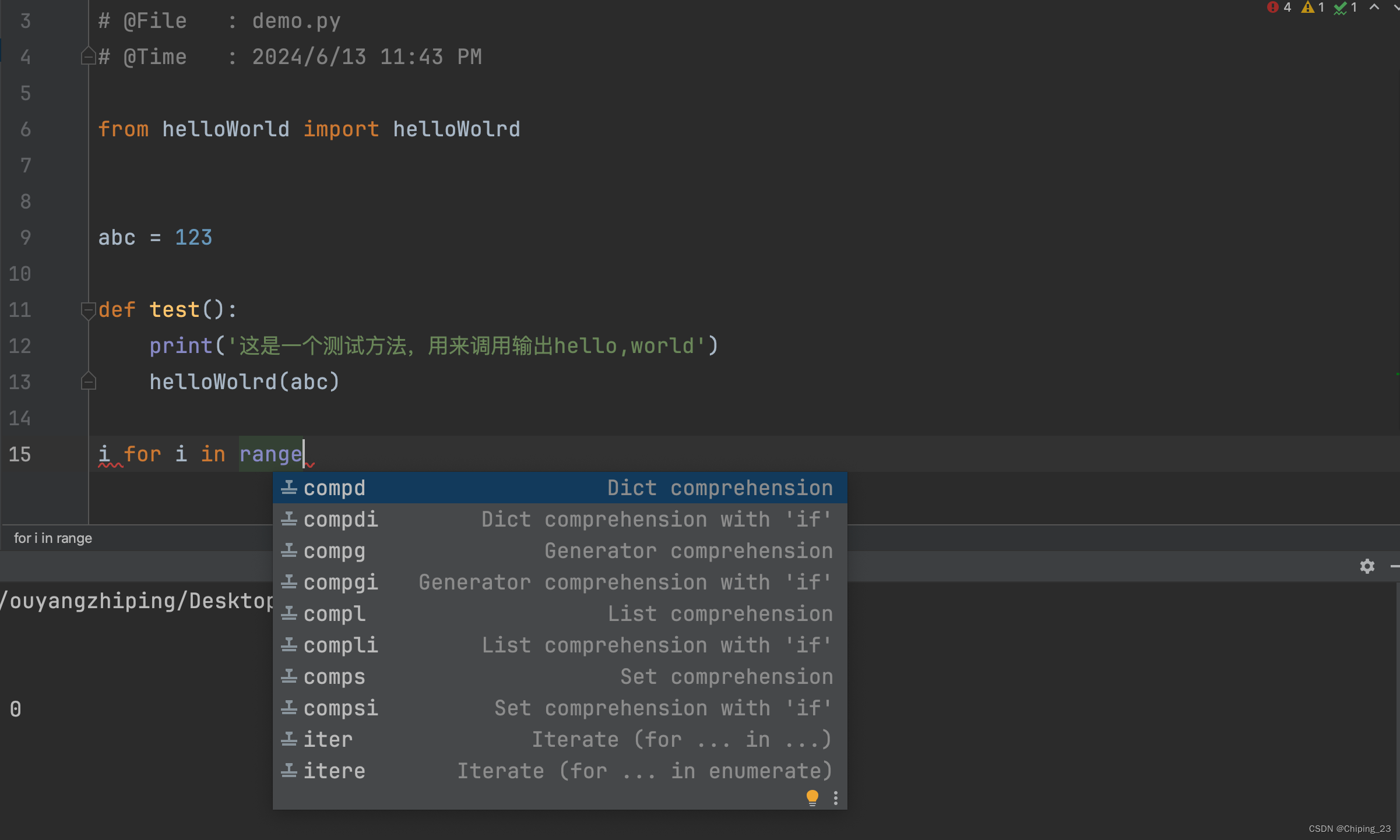This screenshot has width=1400, height=840.
Task: Choose the iter Iterate template
Action: pyautogui.click(x=560, y=739)
